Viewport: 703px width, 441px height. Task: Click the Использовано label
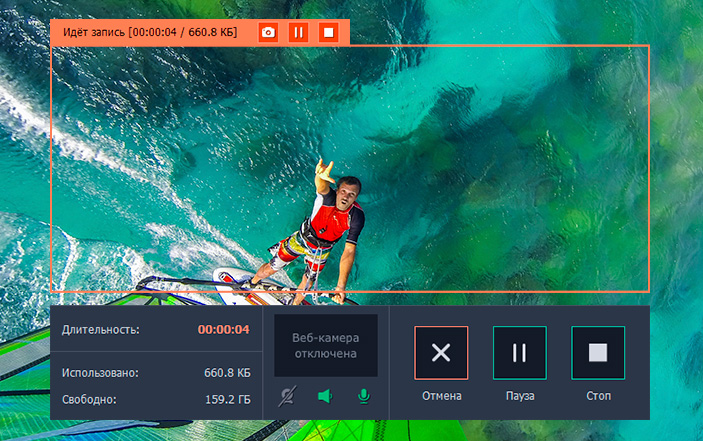(100, 373)
